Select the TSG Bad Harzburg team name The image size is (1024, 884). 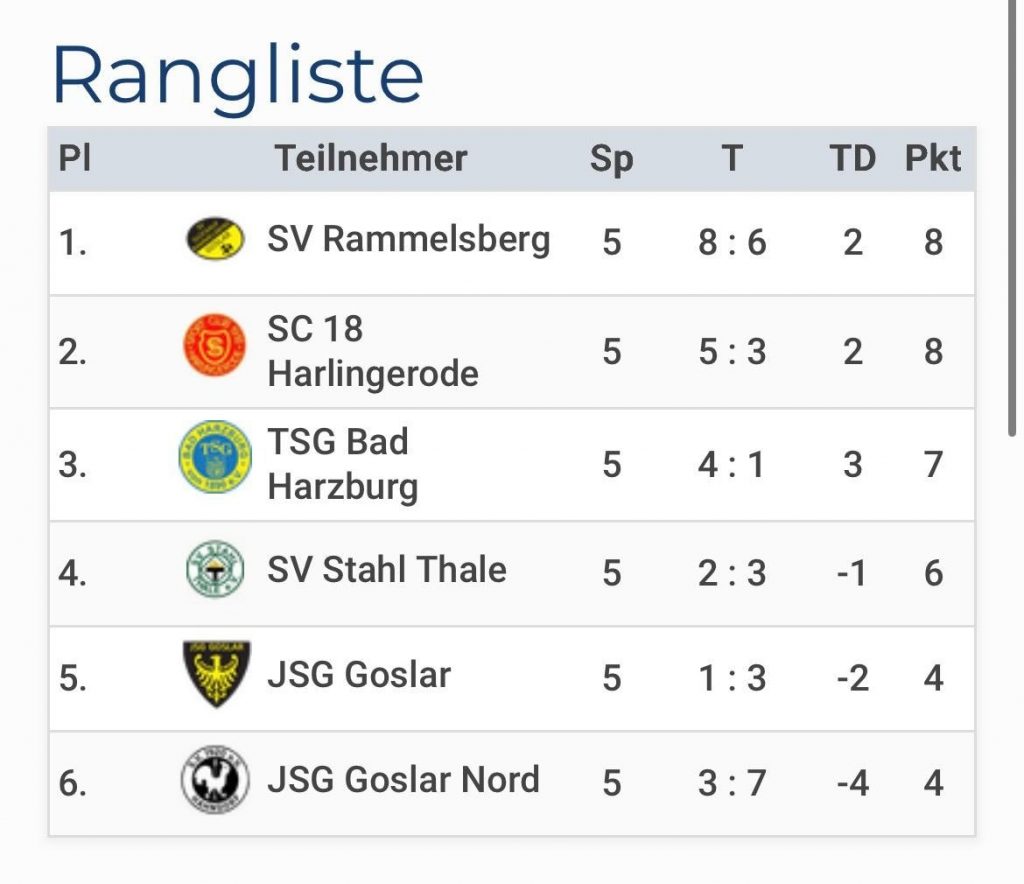pyautogui.click(x=342, y=464)
